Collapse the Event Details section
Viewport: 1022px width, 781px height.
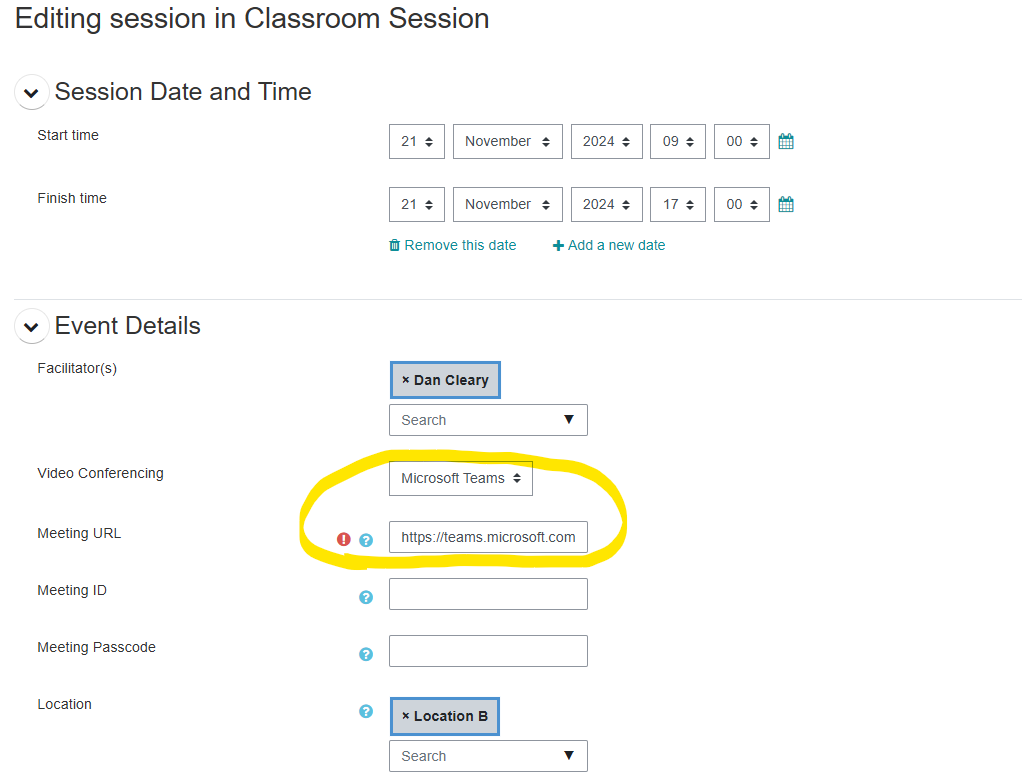[31, 327]
